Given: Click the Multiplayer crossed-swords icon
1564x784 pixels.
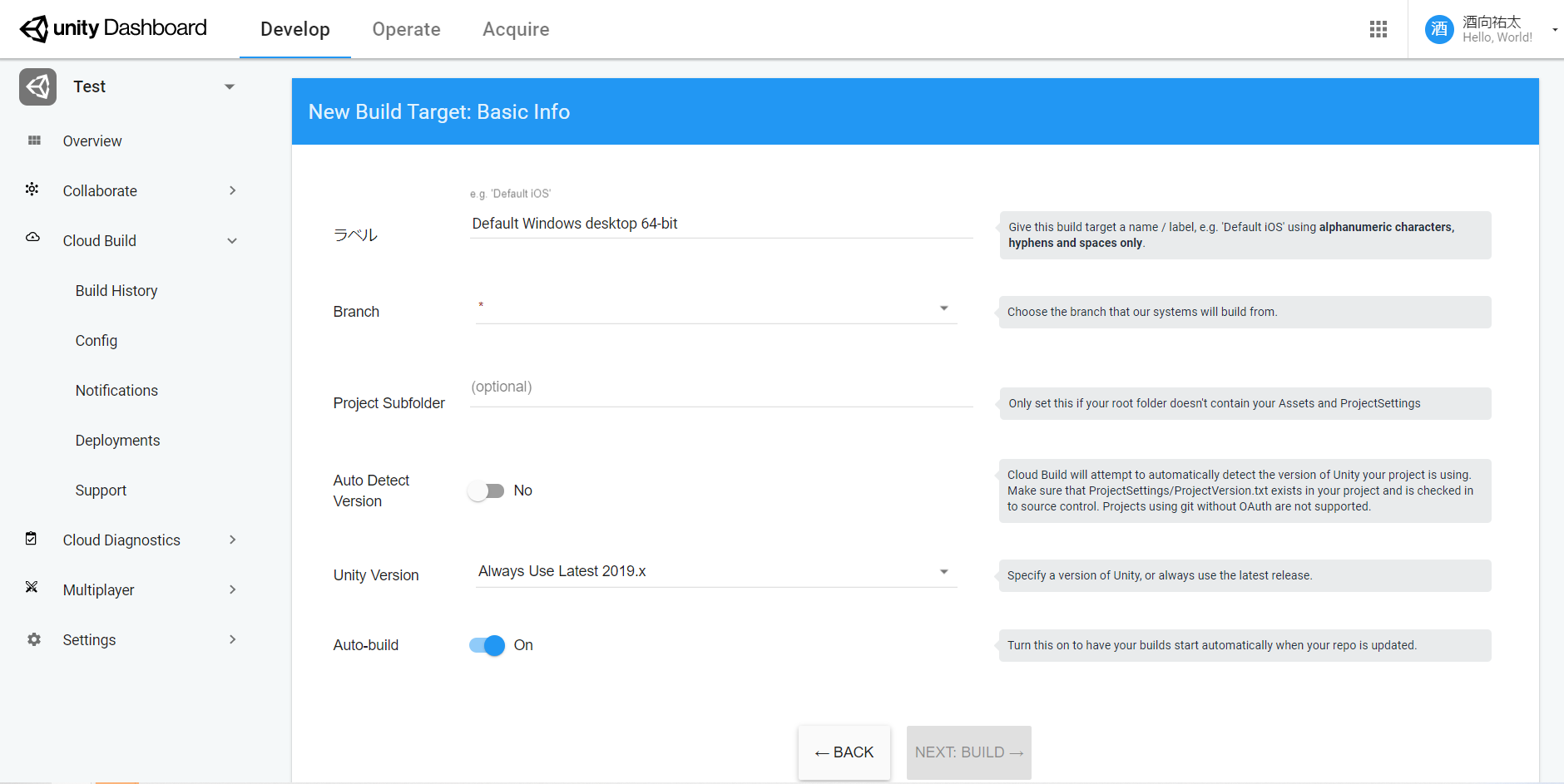Looking at the screenshot, I should click(x=32, y=587).
